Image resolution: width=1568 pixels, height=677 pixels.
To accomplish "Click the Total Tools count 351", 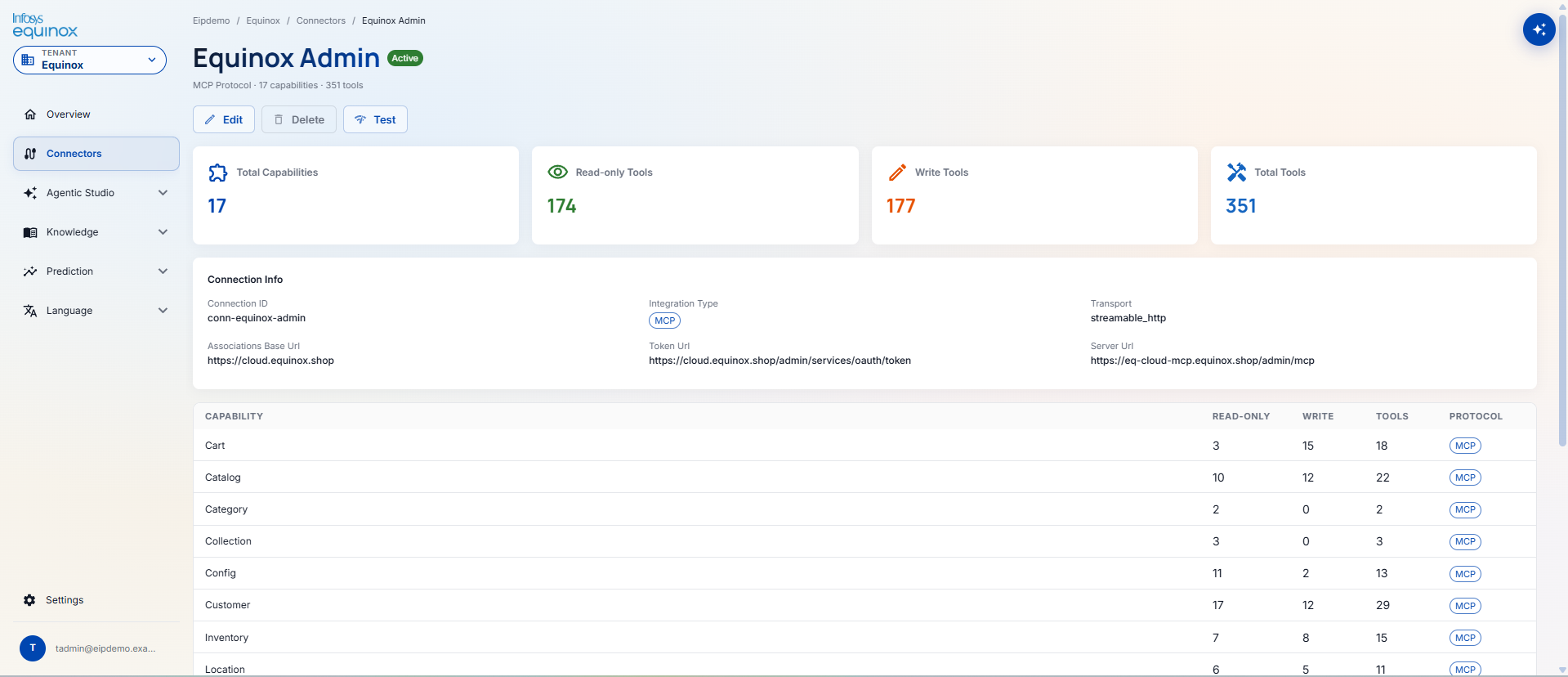I will [x=1241, y=206].
